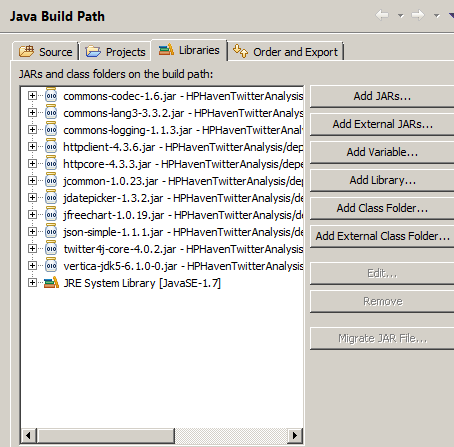Click the horizontal scrollbar right arrow

point(295,435)
